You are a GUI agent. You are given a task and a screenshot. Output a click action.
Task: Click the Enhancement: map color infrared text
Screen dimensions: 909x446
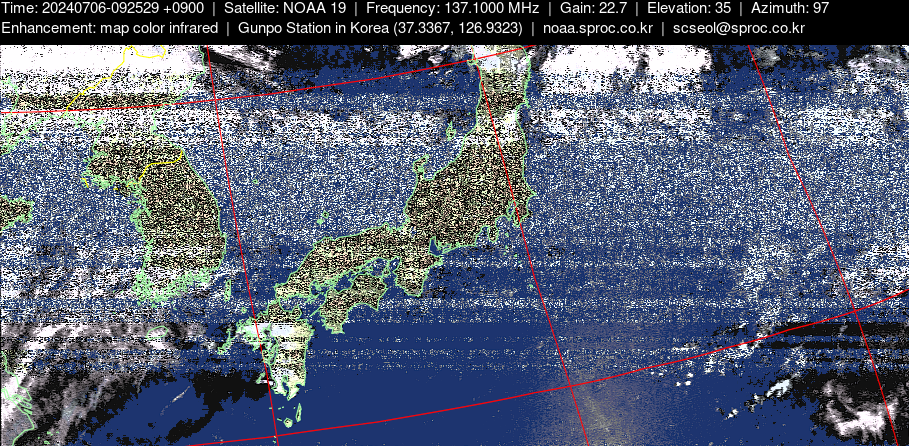(x=109, y=28)
